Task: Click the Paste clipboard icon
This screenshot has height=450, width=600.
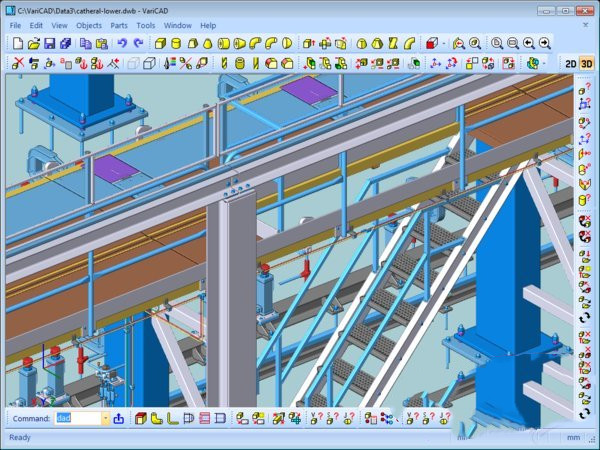Action: (100, 43)
